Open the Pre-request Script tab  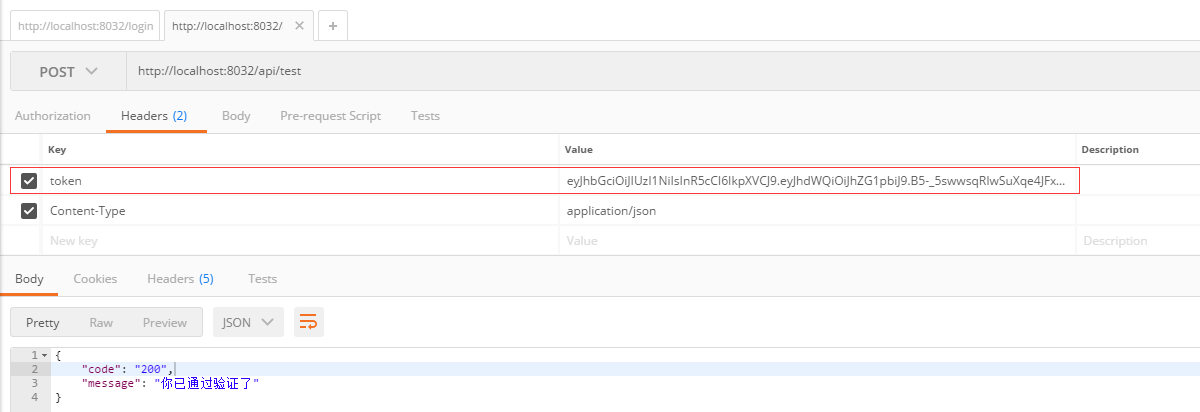coord(330,116)
